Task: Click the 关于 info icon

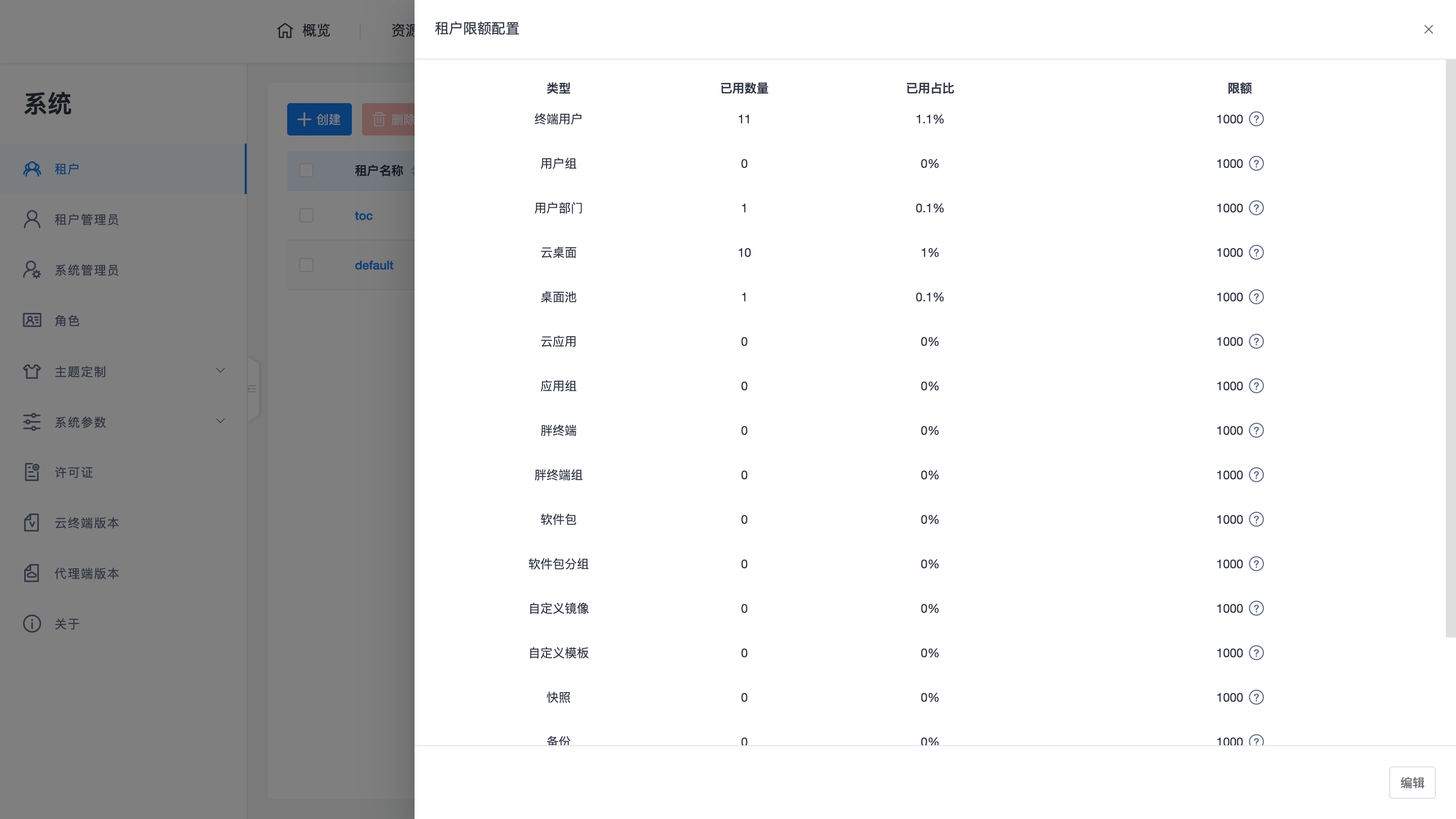Action: (x=32, y=623)
